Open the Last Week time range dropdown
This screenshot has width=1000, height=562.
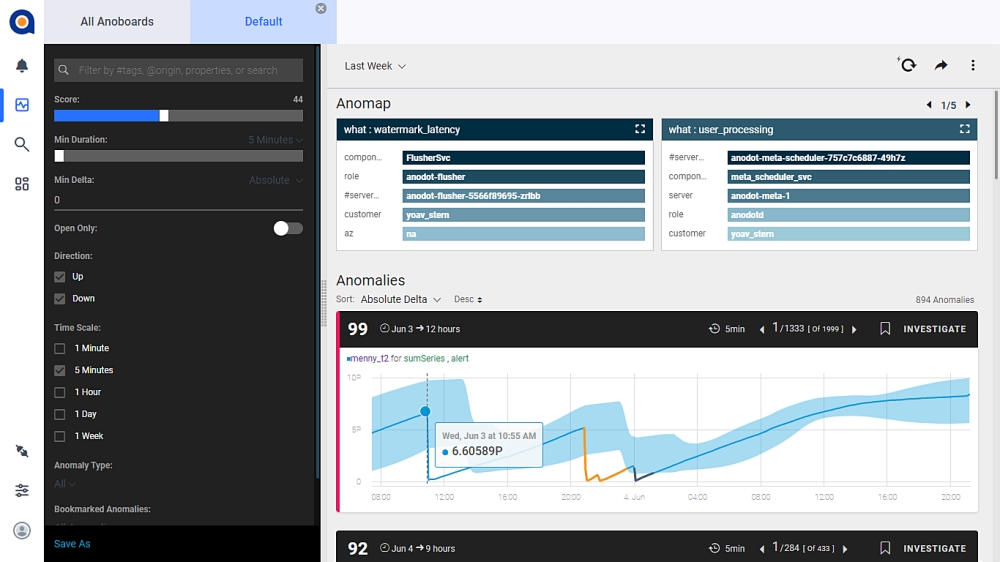click(x=375, y=66)
